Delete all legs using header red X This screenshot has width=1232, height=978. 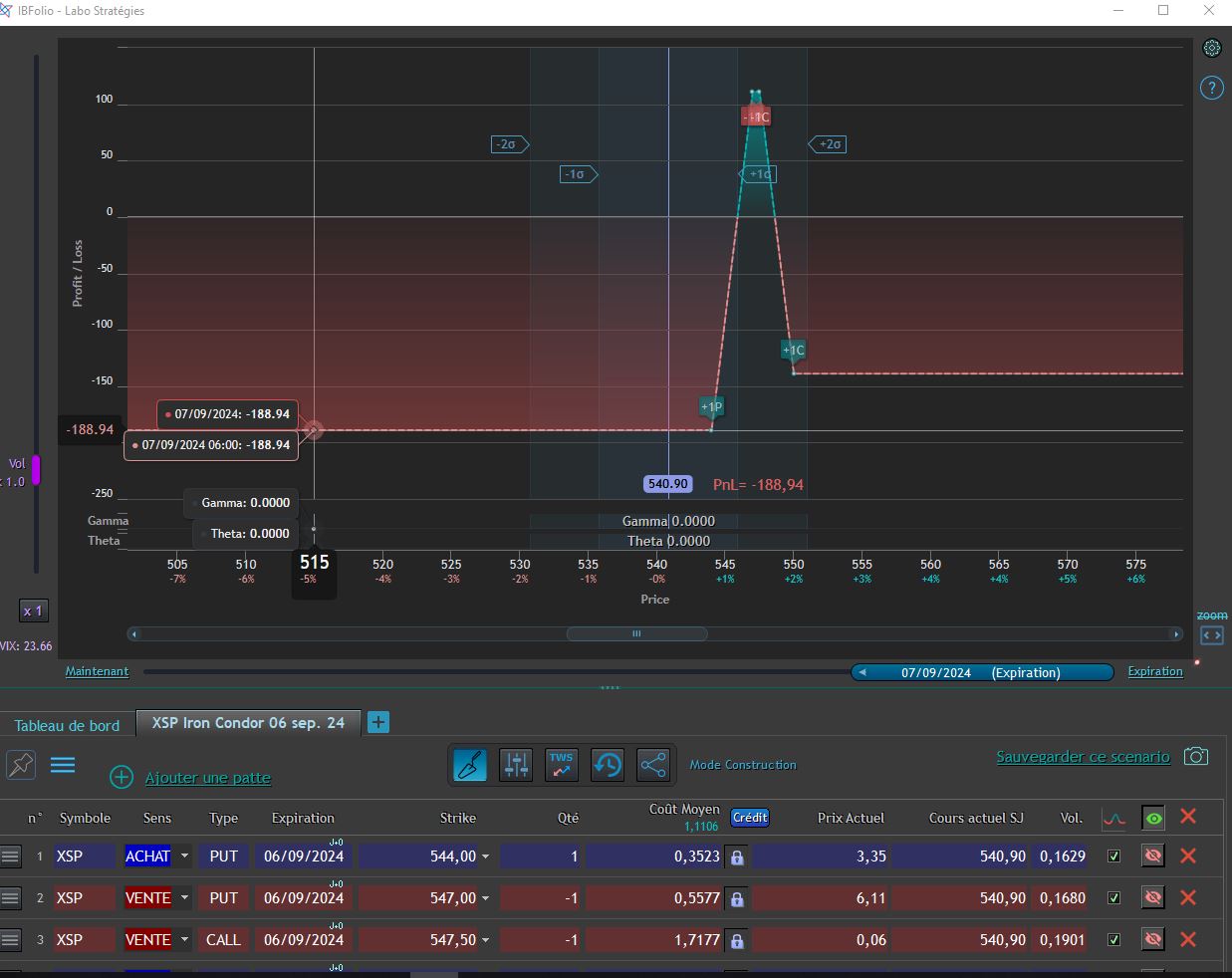pyautogui.click(x=1188, y=817)
